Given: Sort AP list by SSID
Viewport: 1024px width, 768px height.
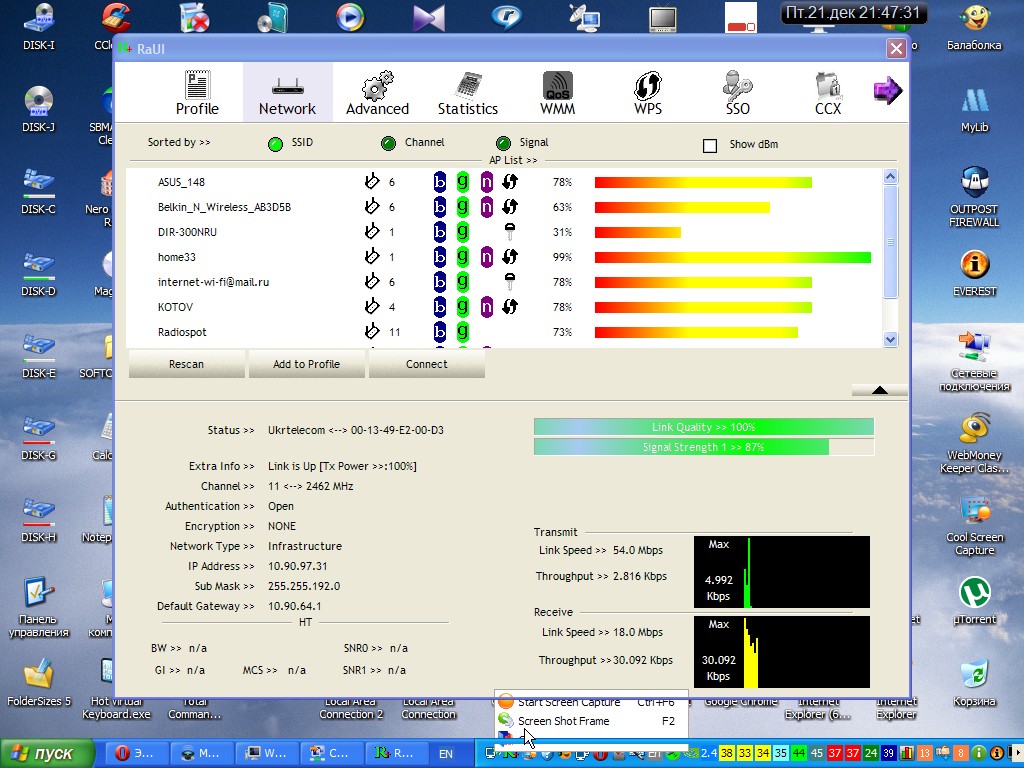Looking at the screenshot, I should click(275, 144).
